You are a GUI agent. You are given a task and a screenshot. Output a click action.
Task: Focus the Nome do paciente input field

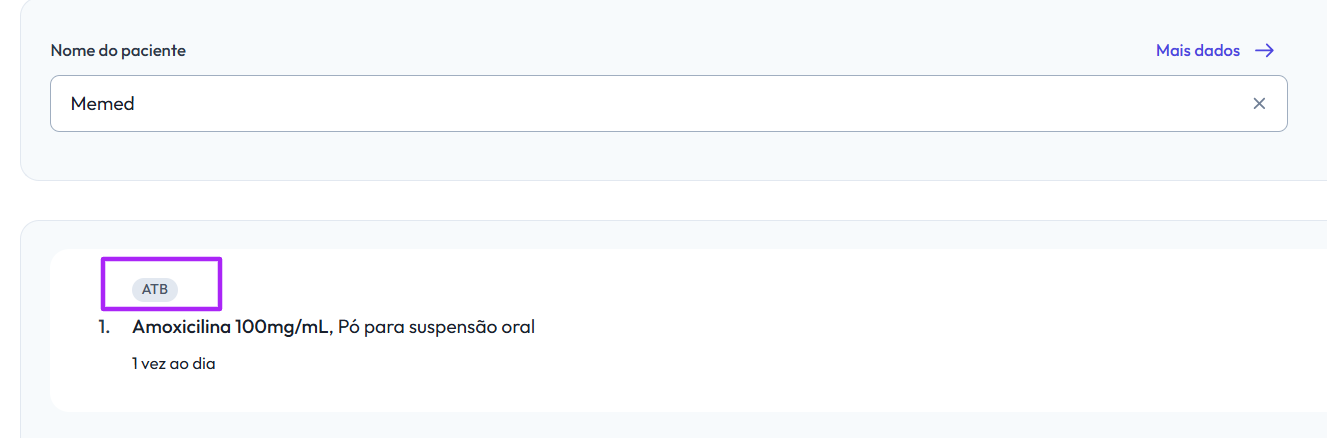pos(668,104)
